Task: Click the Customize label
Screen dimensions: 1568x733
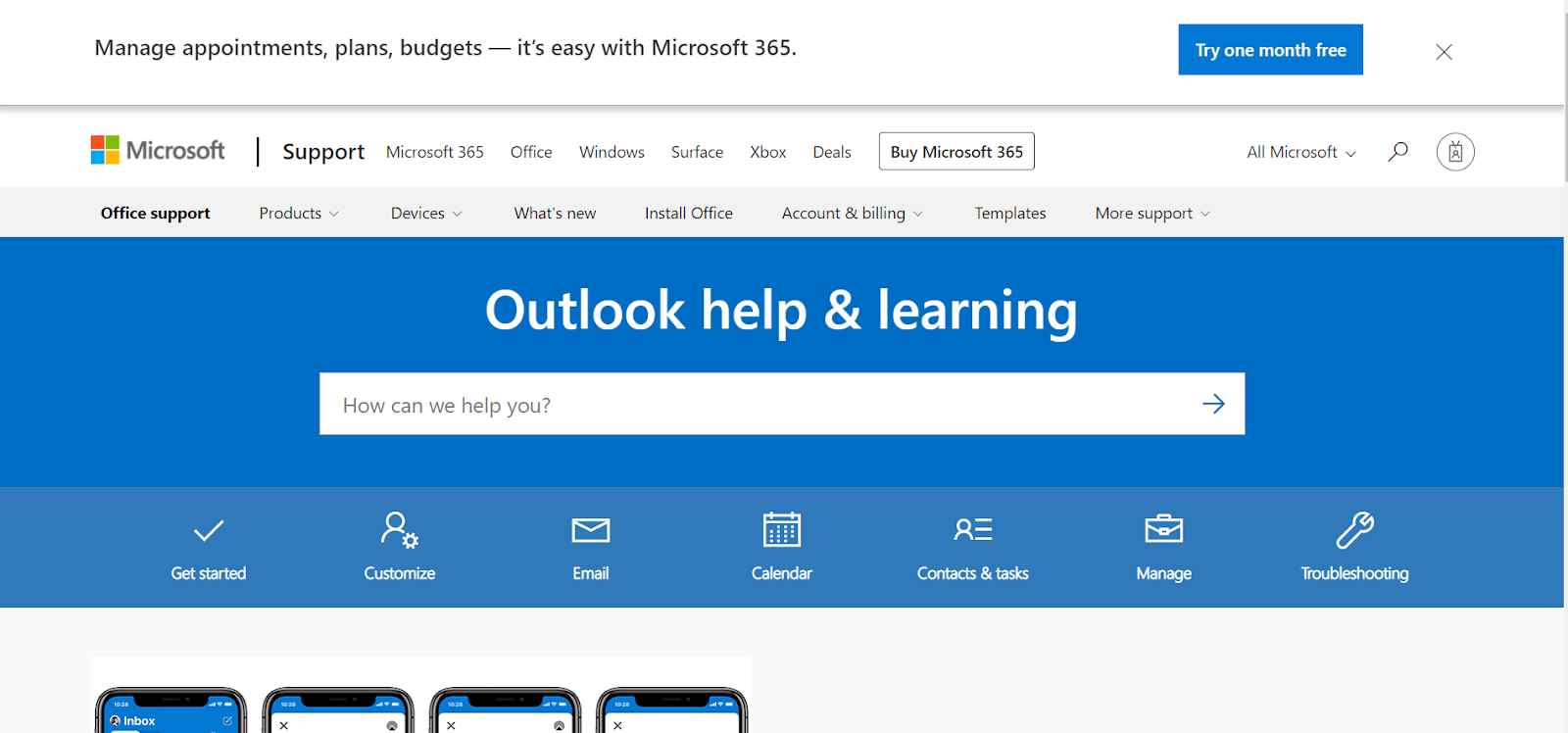Action: point(400,573)
